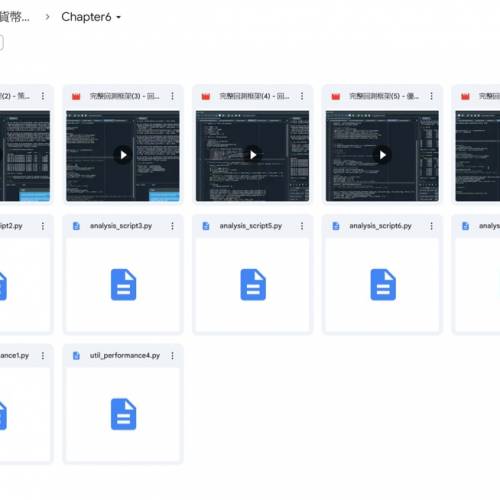Open more actions for analysis_script6.py
500x500 pixels.
point(431,226)
